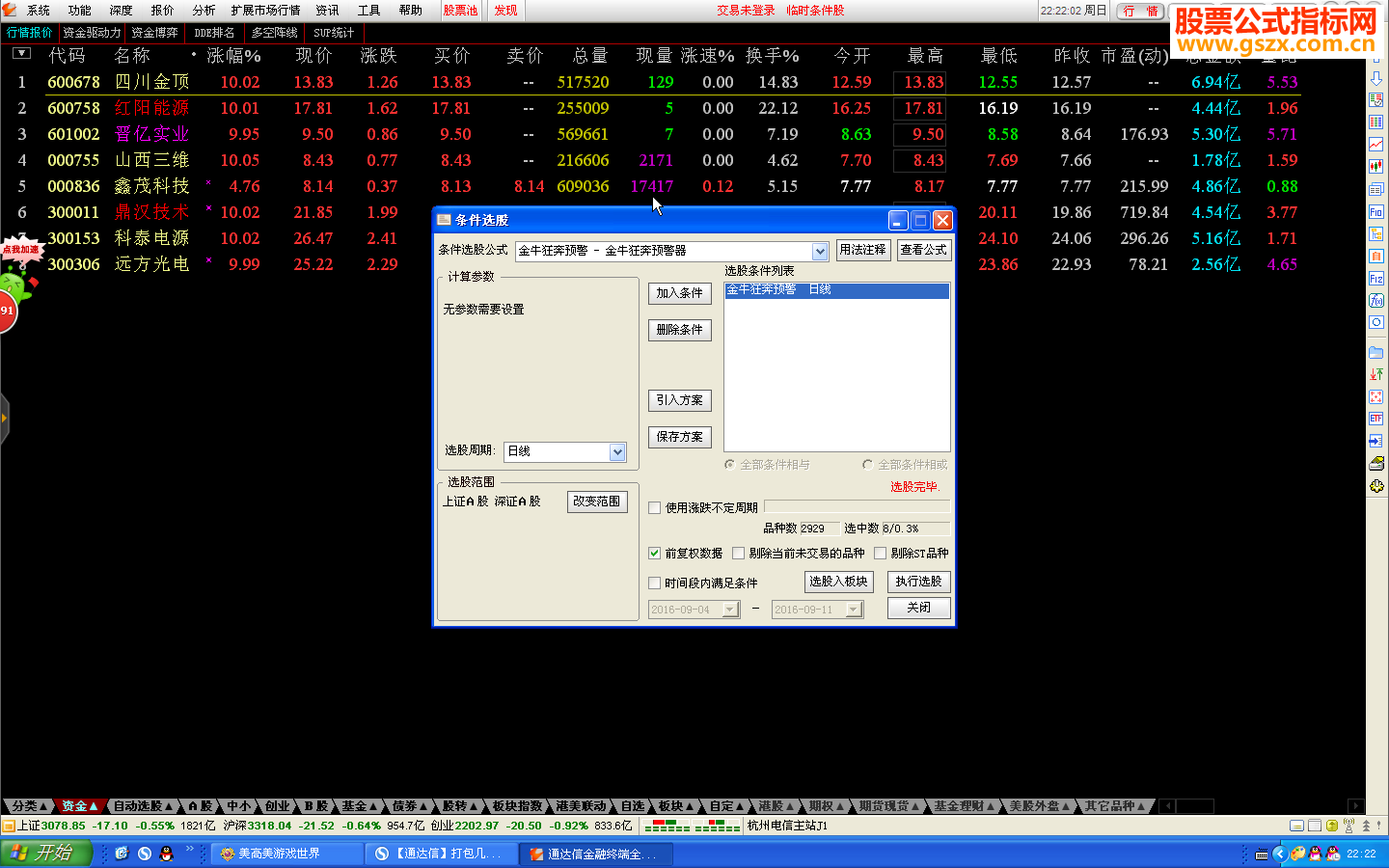Viewport: 1389px width, 868px height.
Task: Click the line chart trend icon in sidebar
Action: pyautogui.click(x=1376, y=145)
